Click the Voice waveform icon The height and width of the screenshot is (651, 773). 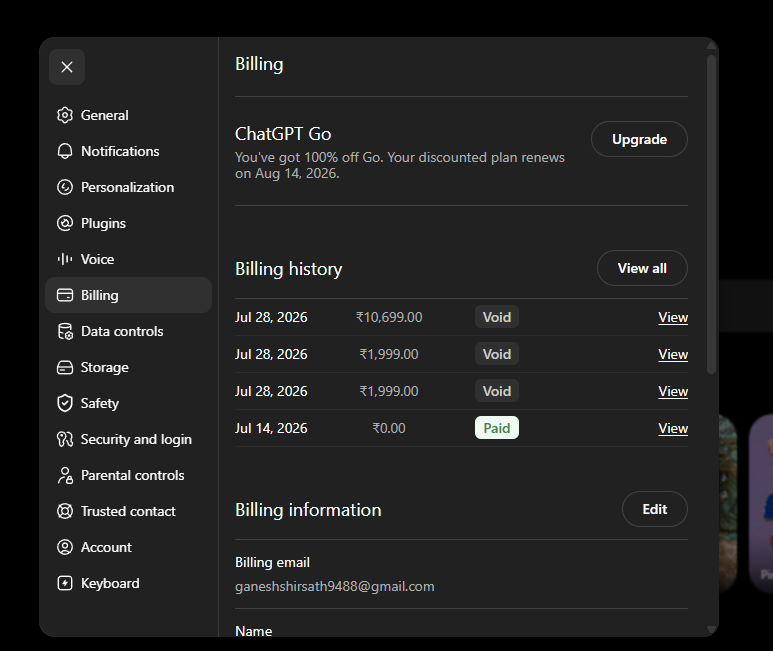[x=65, y=259]
